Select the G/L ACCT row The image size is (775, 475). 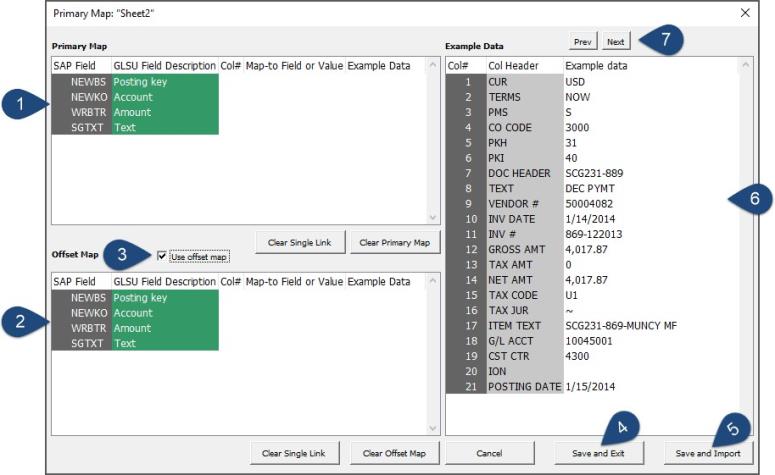[592, 341]
